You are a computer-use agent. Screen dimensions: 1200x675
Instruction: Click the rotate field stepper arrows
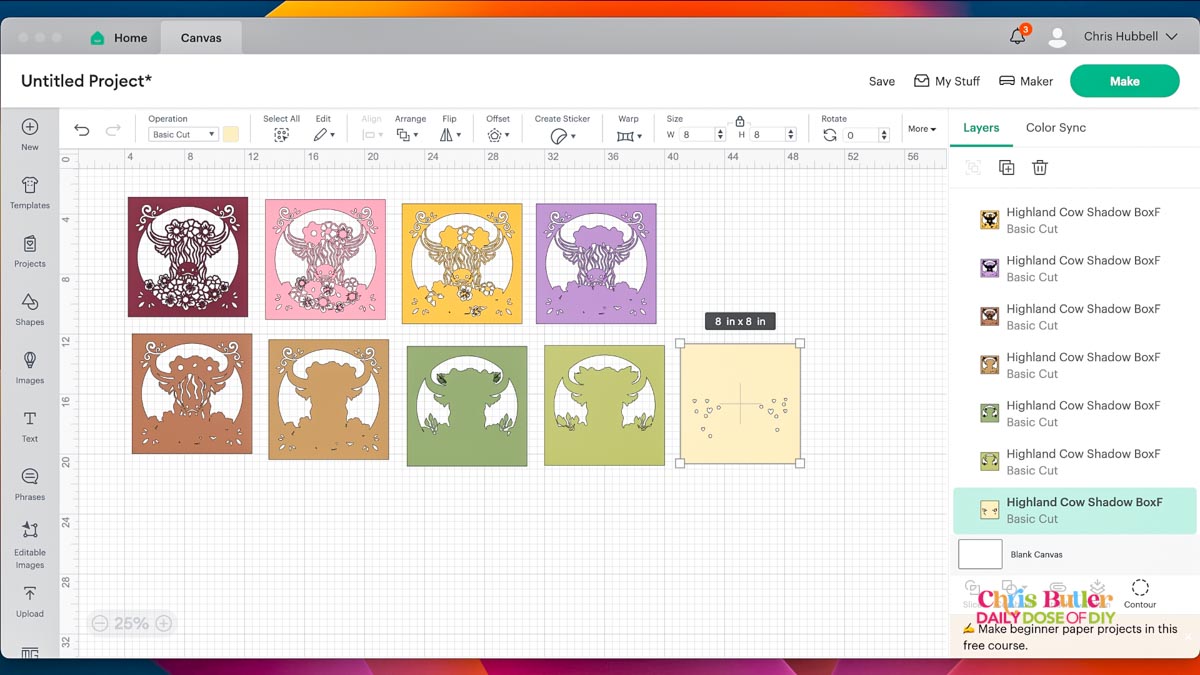coord(884,135)
